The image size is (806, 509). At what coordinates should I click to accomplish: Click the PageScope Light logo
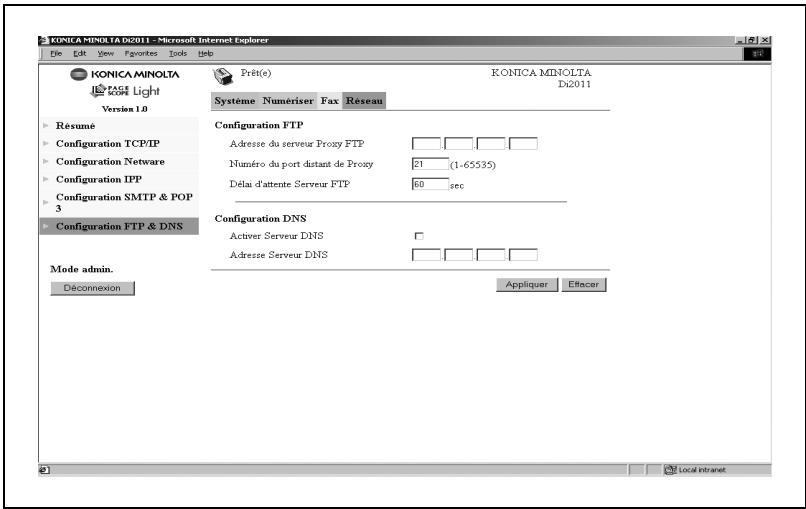[x=125, y=91]
